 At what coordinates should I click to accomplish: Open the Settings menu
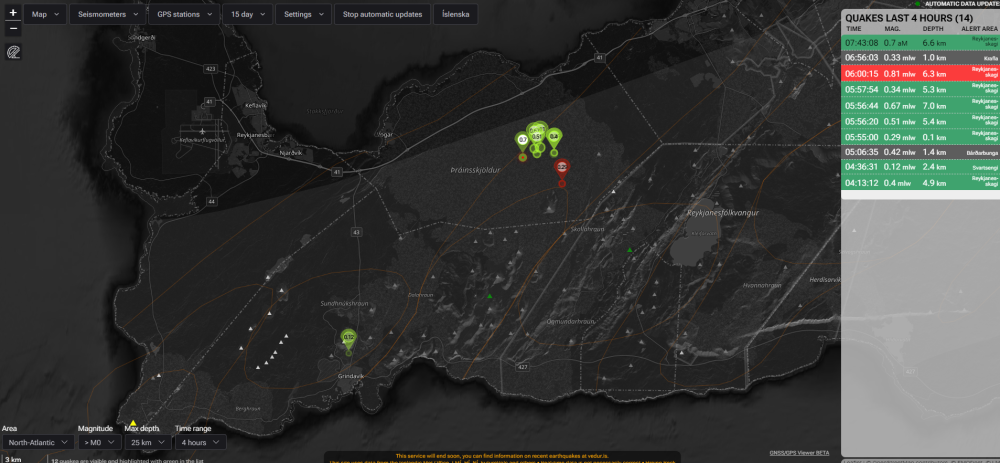[303, 15]
